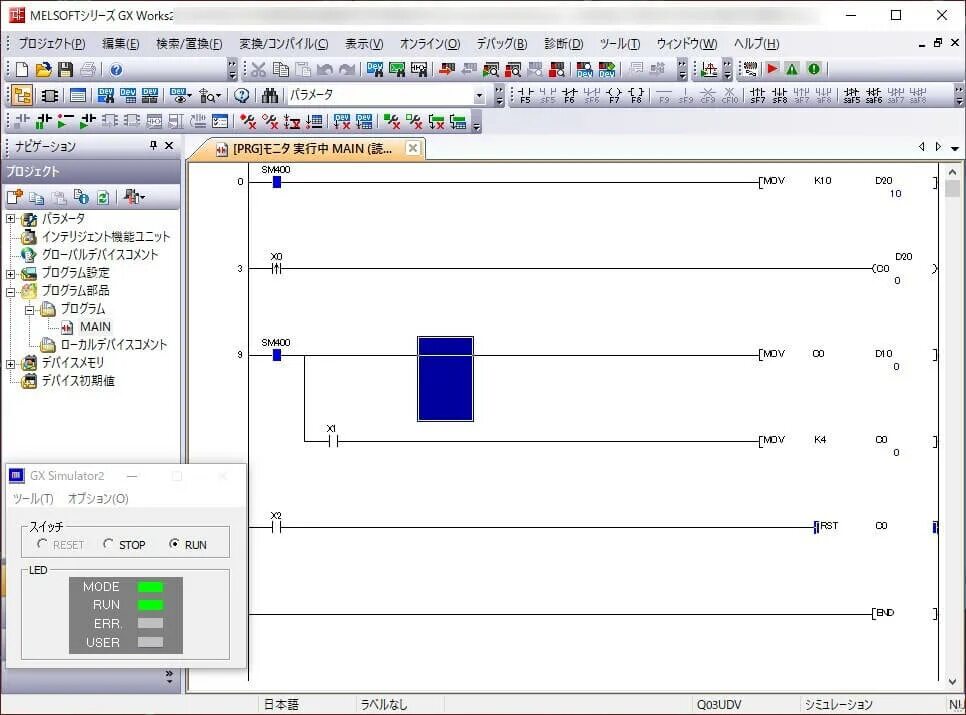
Task: Click the X1 contact in the ladder
Action: click(x=333, y=440)
